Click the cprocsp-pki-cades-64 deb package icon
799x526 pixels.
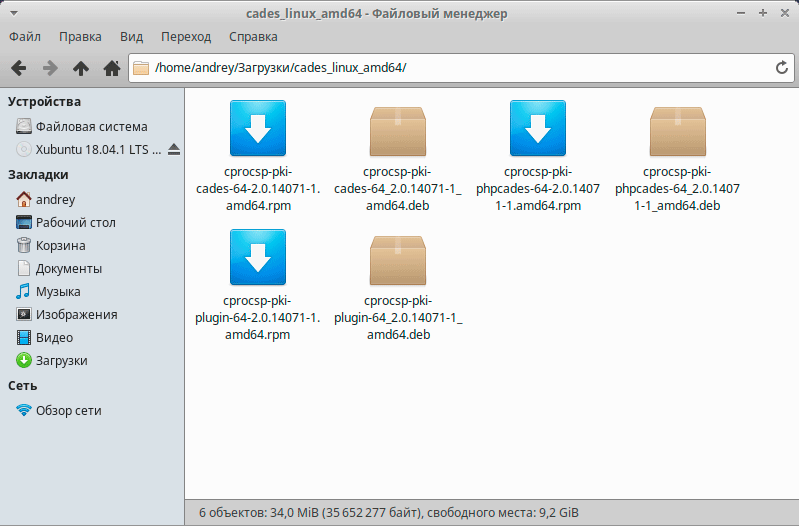coord(398,131)
